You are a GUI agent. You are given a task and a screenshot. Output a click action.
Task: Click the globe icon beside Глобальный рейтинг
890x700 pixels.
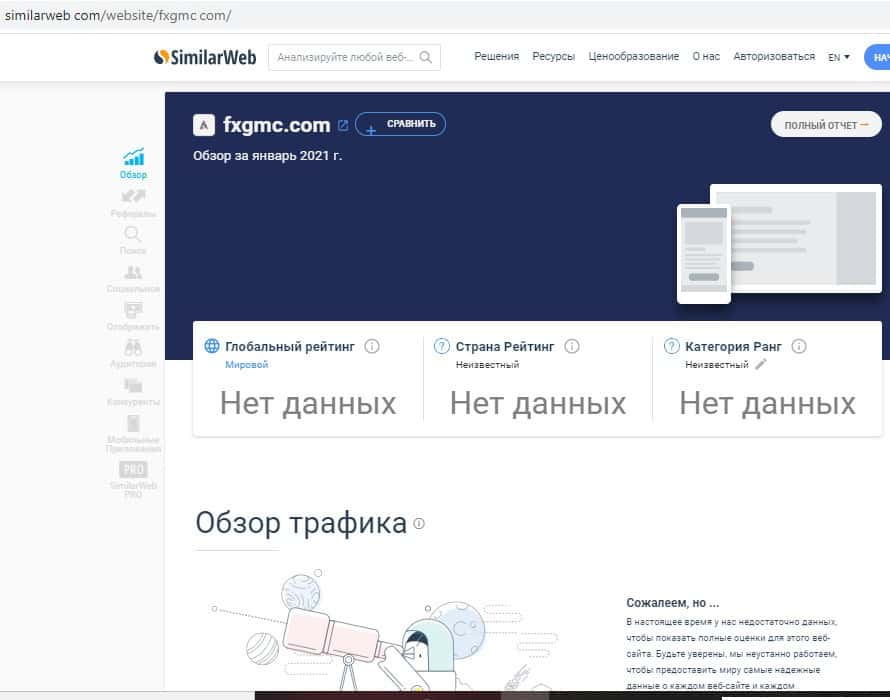pyautogui.click(x=212, y=346)
